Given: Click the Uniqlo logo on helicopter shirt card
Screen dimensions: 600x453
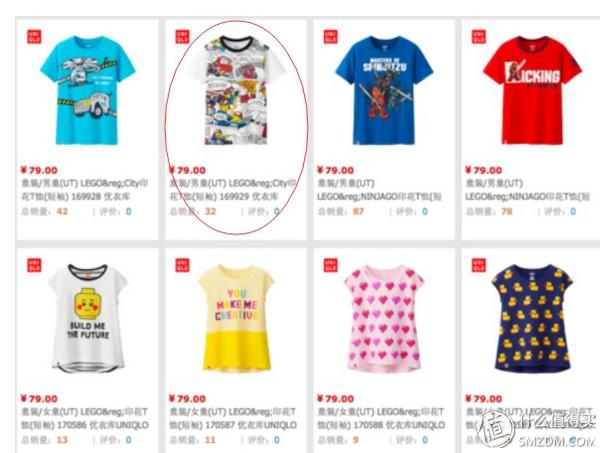Looking at the screenshot, I should tap(34, 37).
